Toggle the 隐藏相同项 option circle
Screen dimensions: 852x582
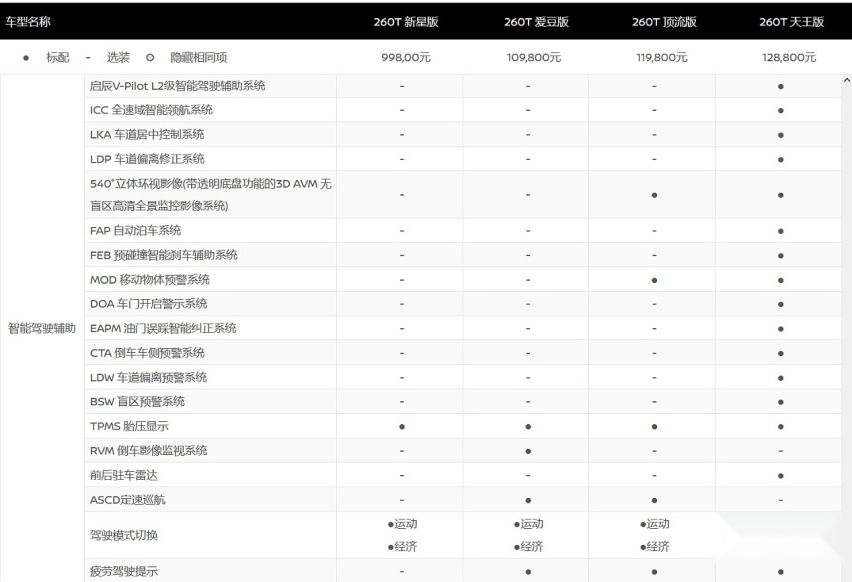click(x=150, y=58)
